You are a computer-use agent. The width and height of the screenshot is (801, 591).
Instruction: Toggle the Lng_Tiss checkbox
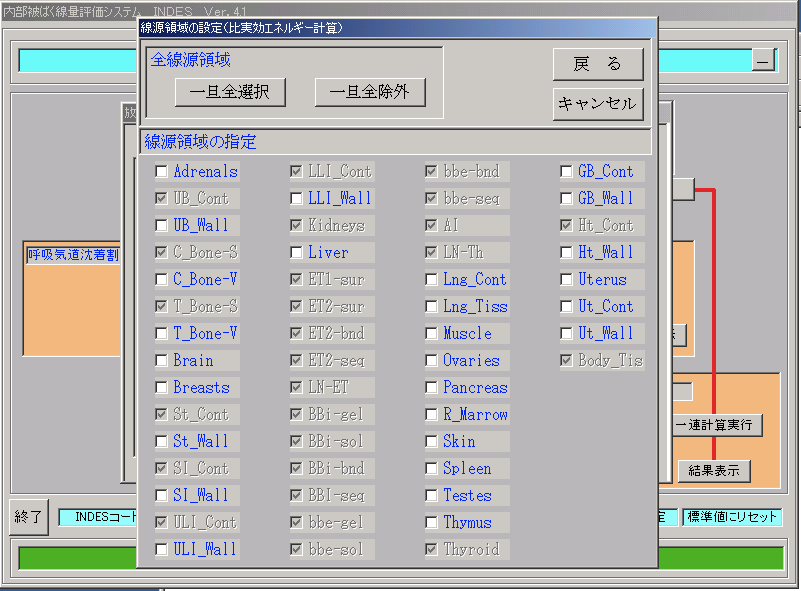[x=431, y=307]
